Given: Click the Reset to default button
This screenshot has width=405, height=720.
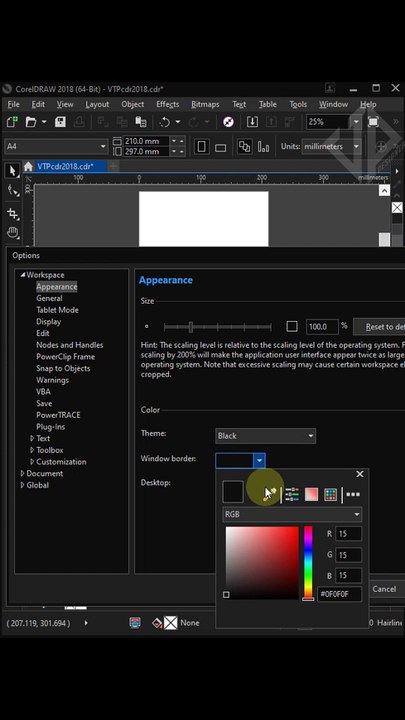Looking at the screenshot, I should pos(379,326).
